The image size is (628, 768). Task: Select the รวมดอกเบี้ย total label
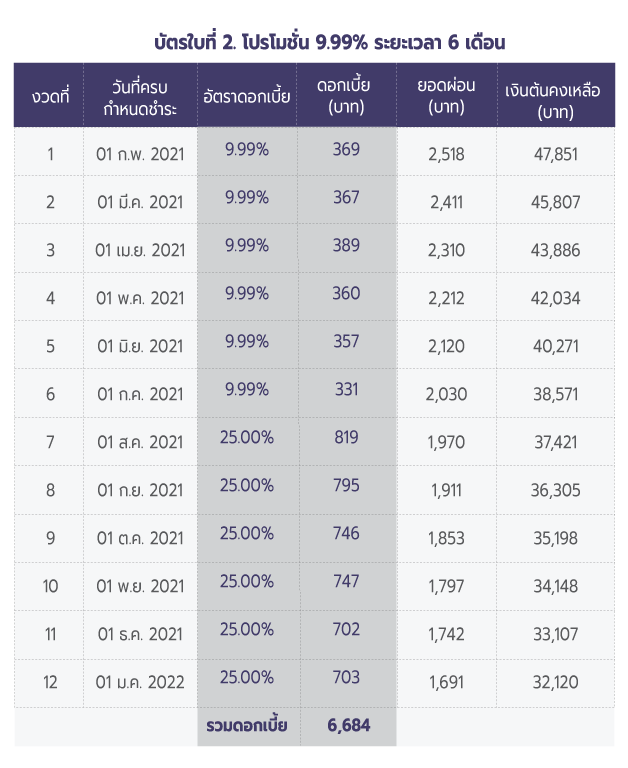[246, 725]
